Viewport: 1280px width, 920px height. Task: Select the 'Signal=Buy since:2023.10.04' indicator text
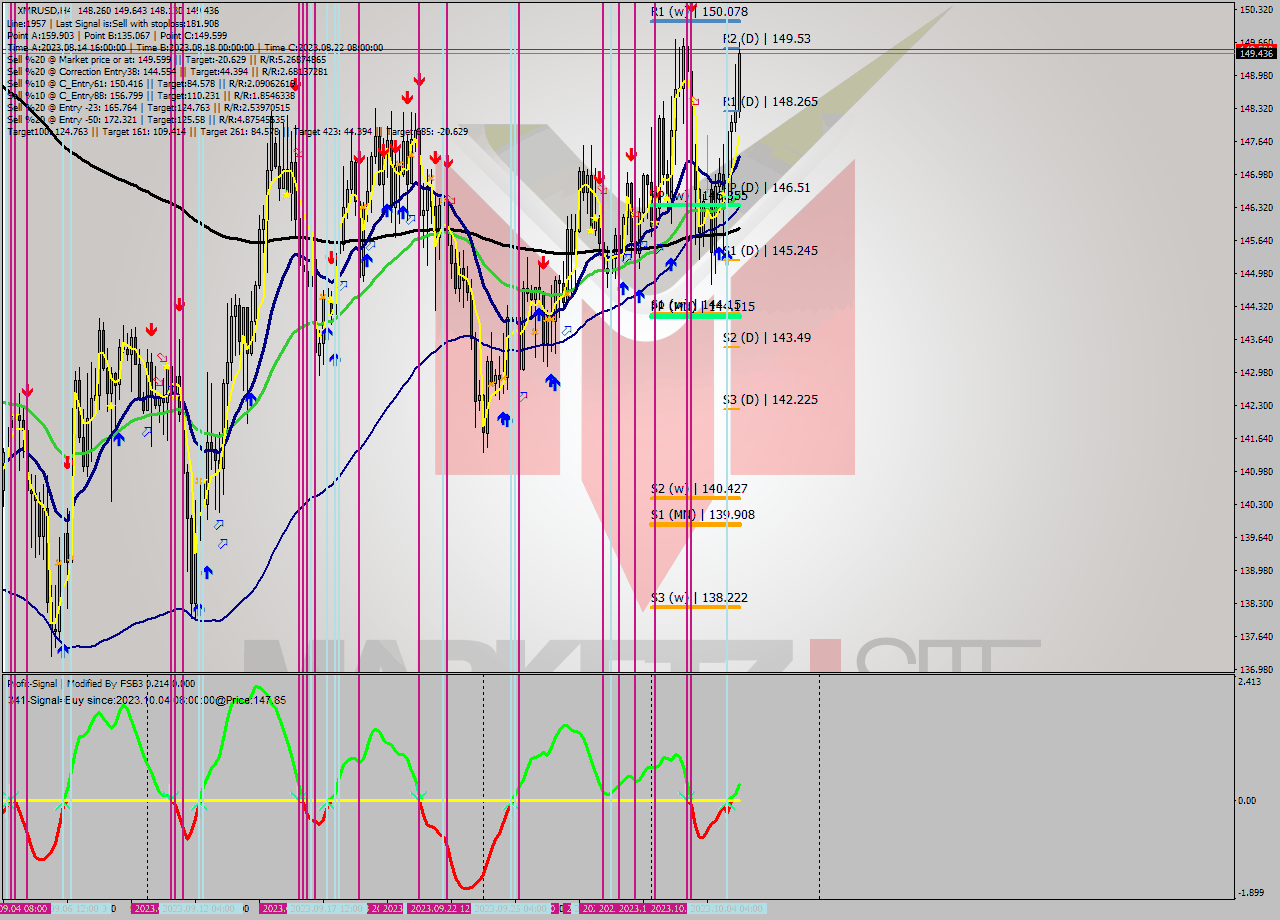click(148, 700)
